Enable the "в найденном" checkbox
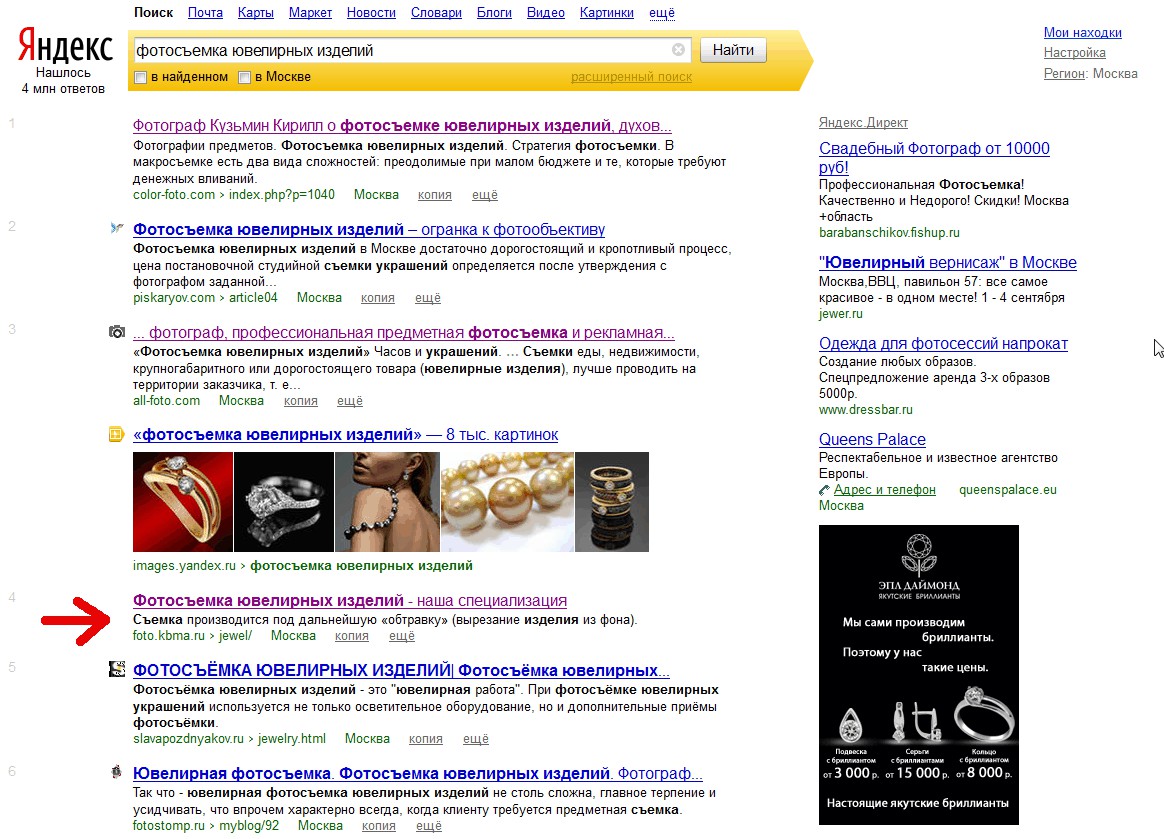1164x839 pixels. [x=140, y=77]
